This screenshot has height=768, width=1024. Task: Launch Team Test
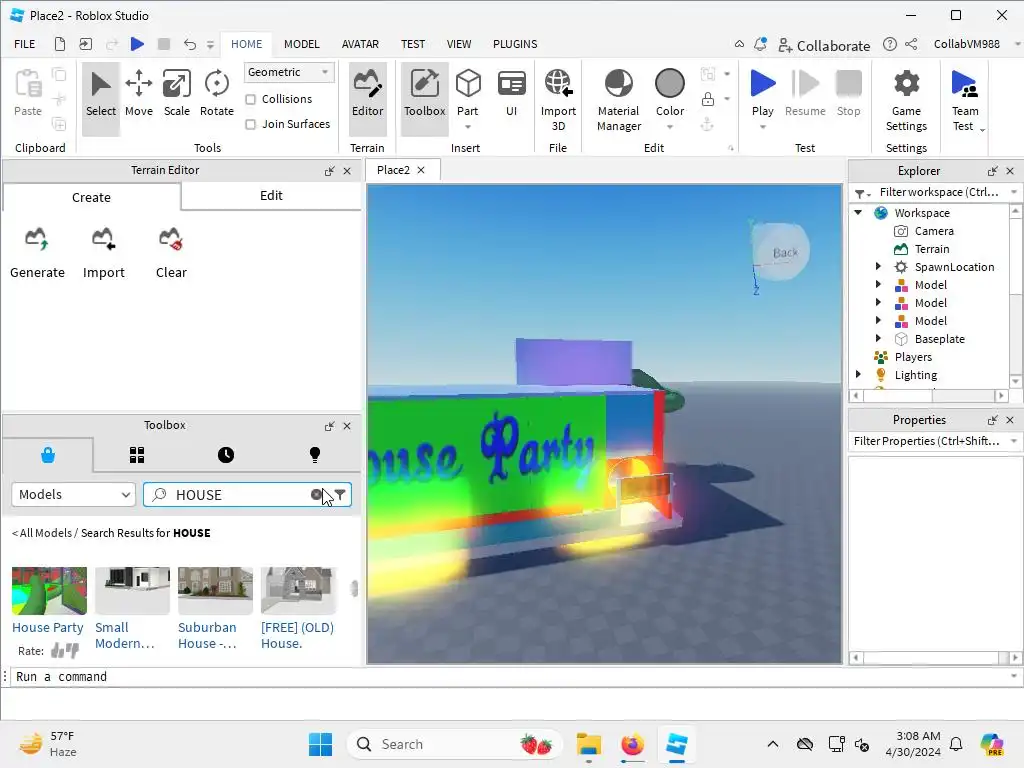click(965, 100)
